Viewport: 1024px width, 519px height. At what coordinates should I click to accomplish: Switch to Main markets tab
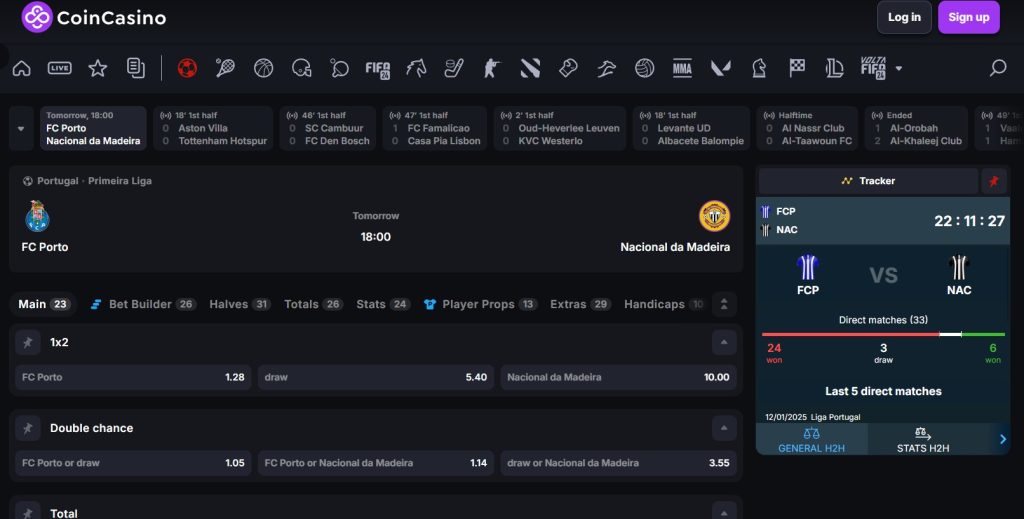click(x=44, y=304)
